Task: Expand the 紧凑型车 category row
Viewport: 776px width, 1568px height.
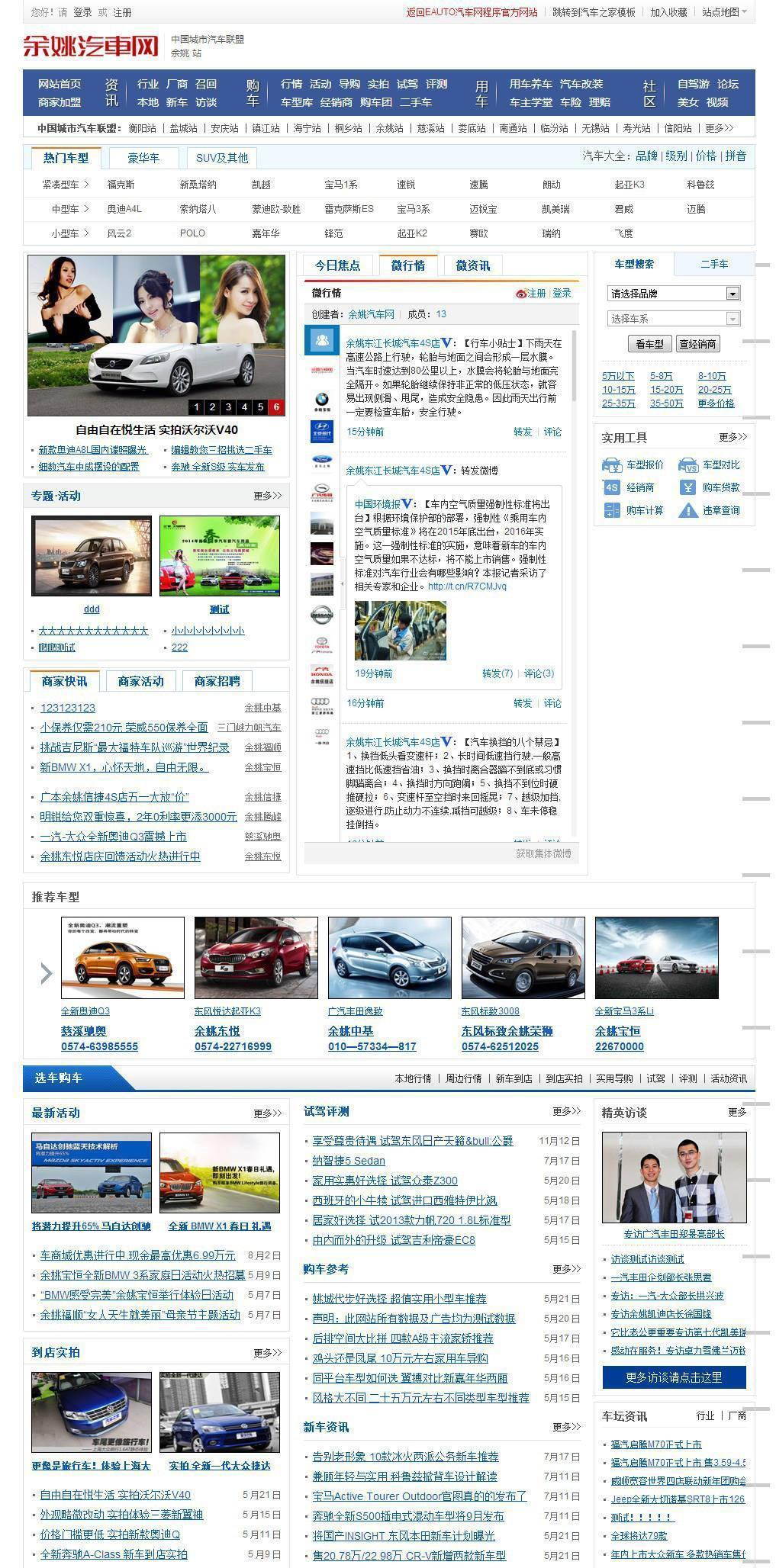Action: point(66,185)
